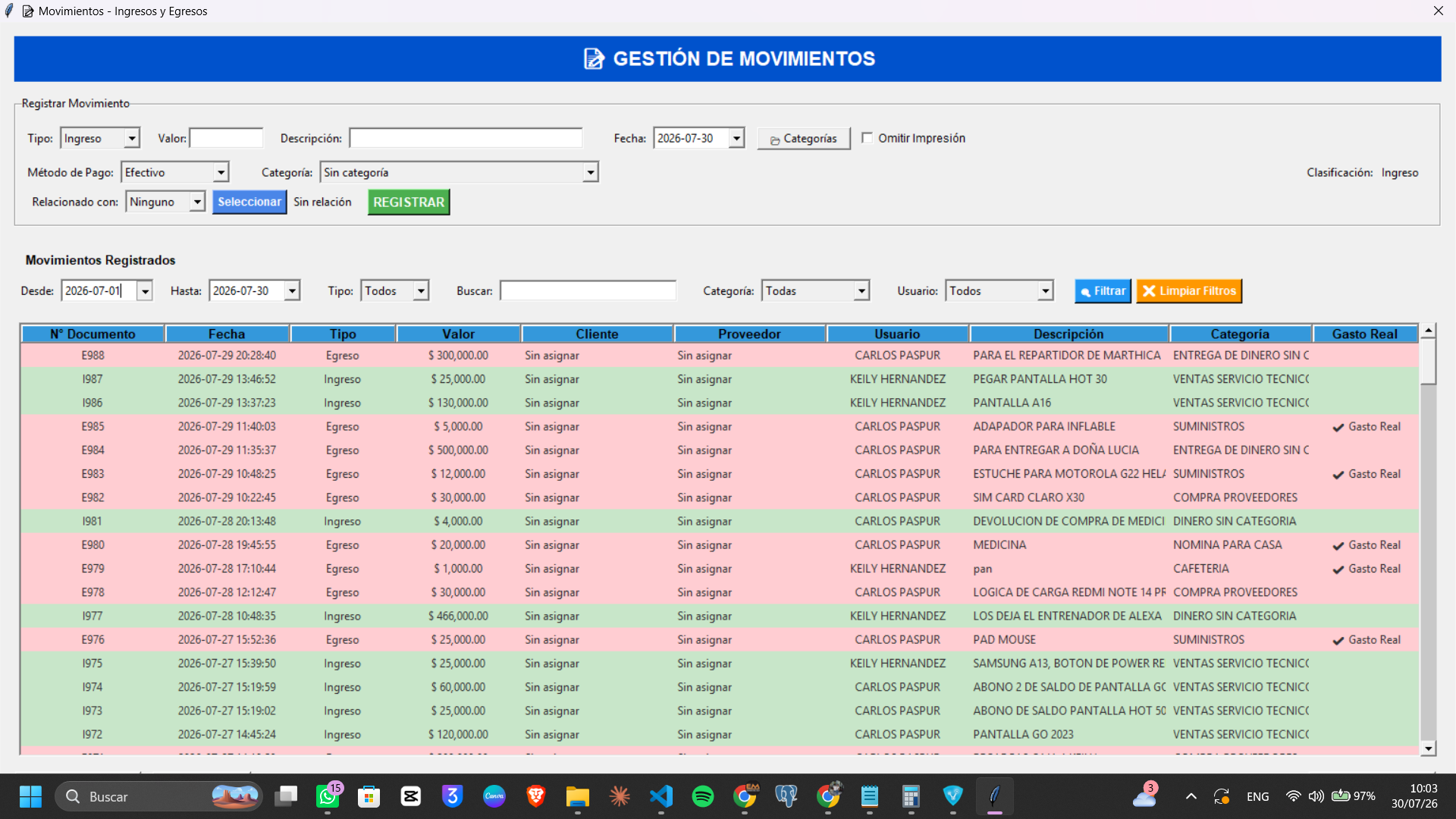Select the I981 document row
The height and width of the screenshot is (819, 1456).
720,522
